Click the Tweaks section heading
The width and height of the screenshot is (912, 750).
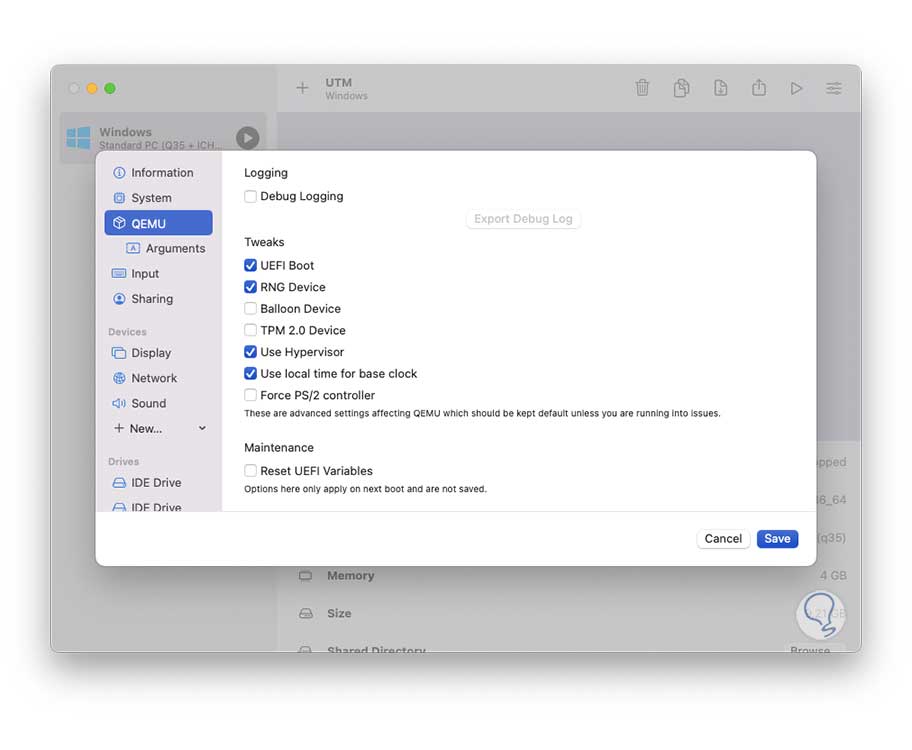click(264, 242)
